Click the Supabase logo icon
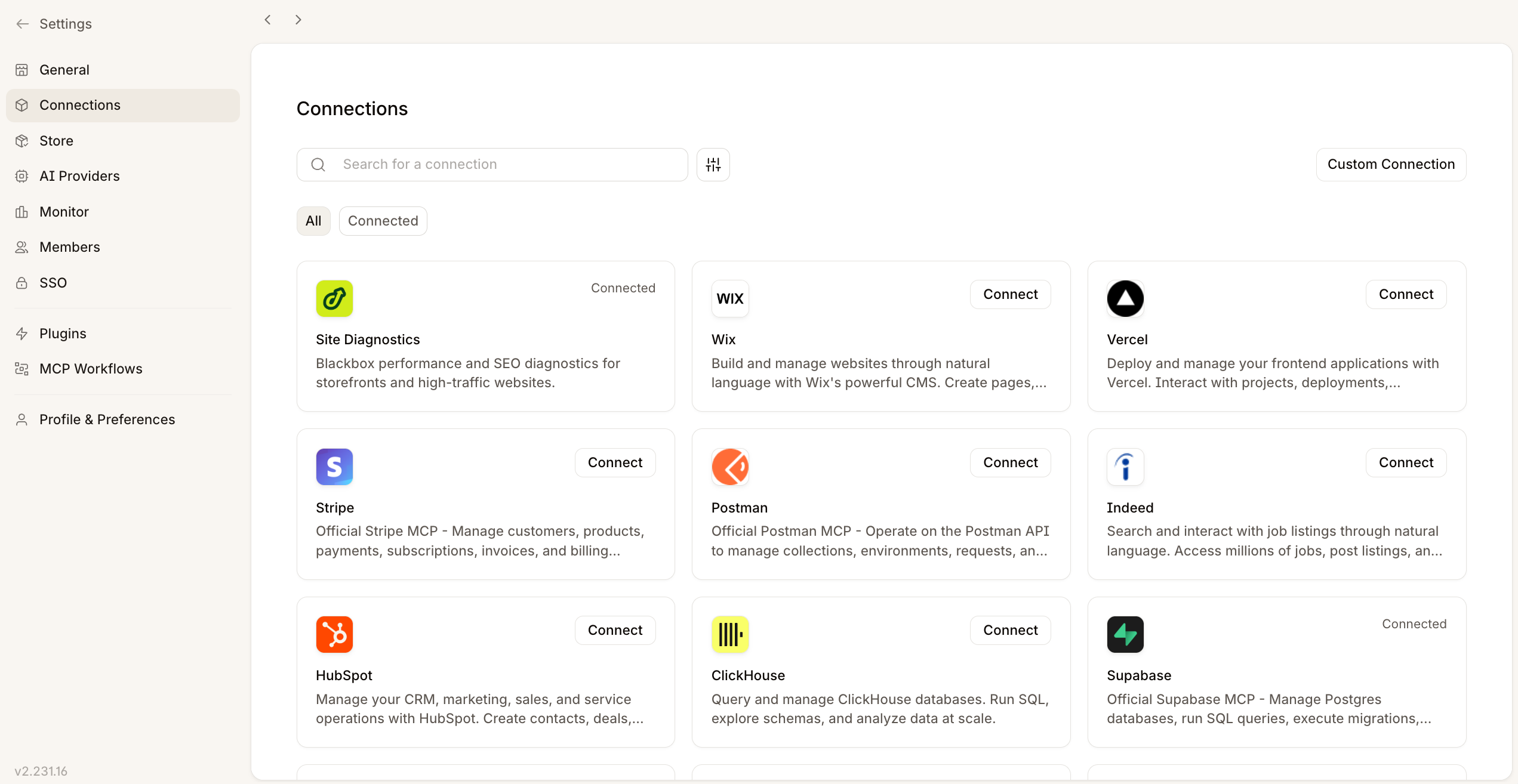The width and height of the screenshot is (1518, 784). point(1125,634)
